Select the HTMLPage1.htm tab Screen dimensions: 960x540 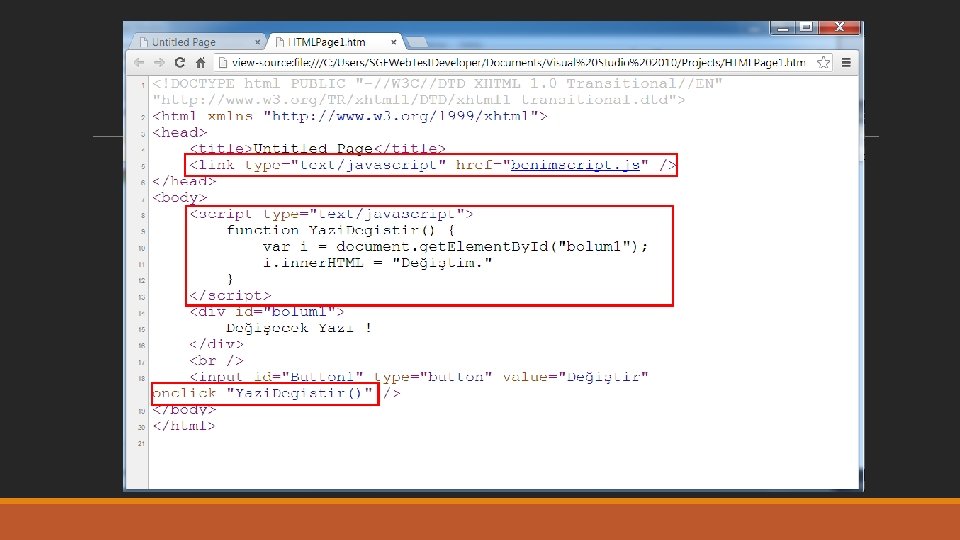[x=334, y=42]
